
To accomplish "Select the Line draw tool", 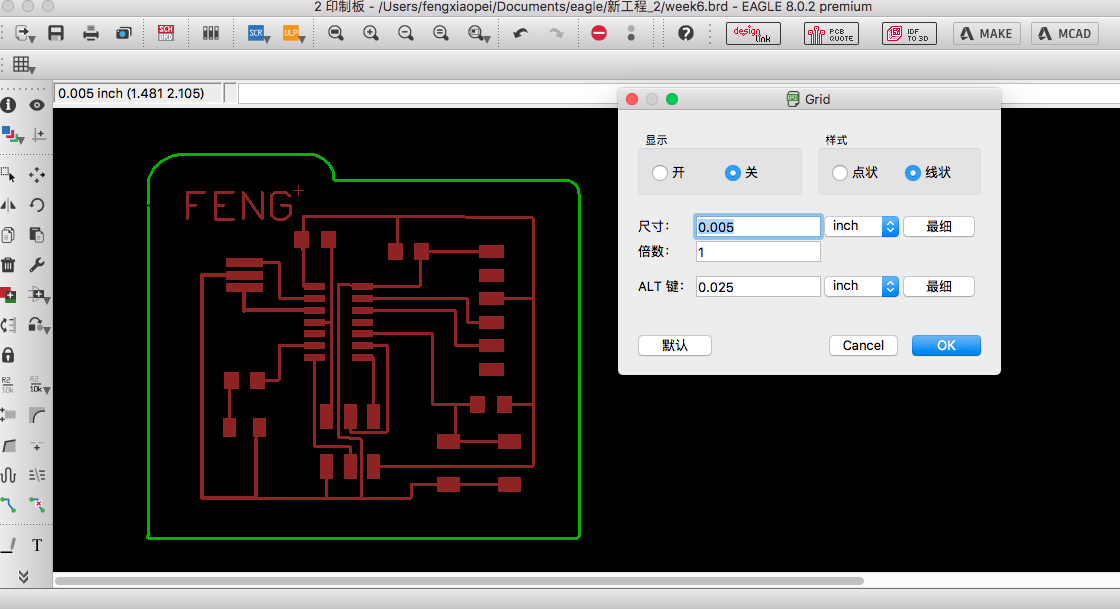I will coord(9,545).
